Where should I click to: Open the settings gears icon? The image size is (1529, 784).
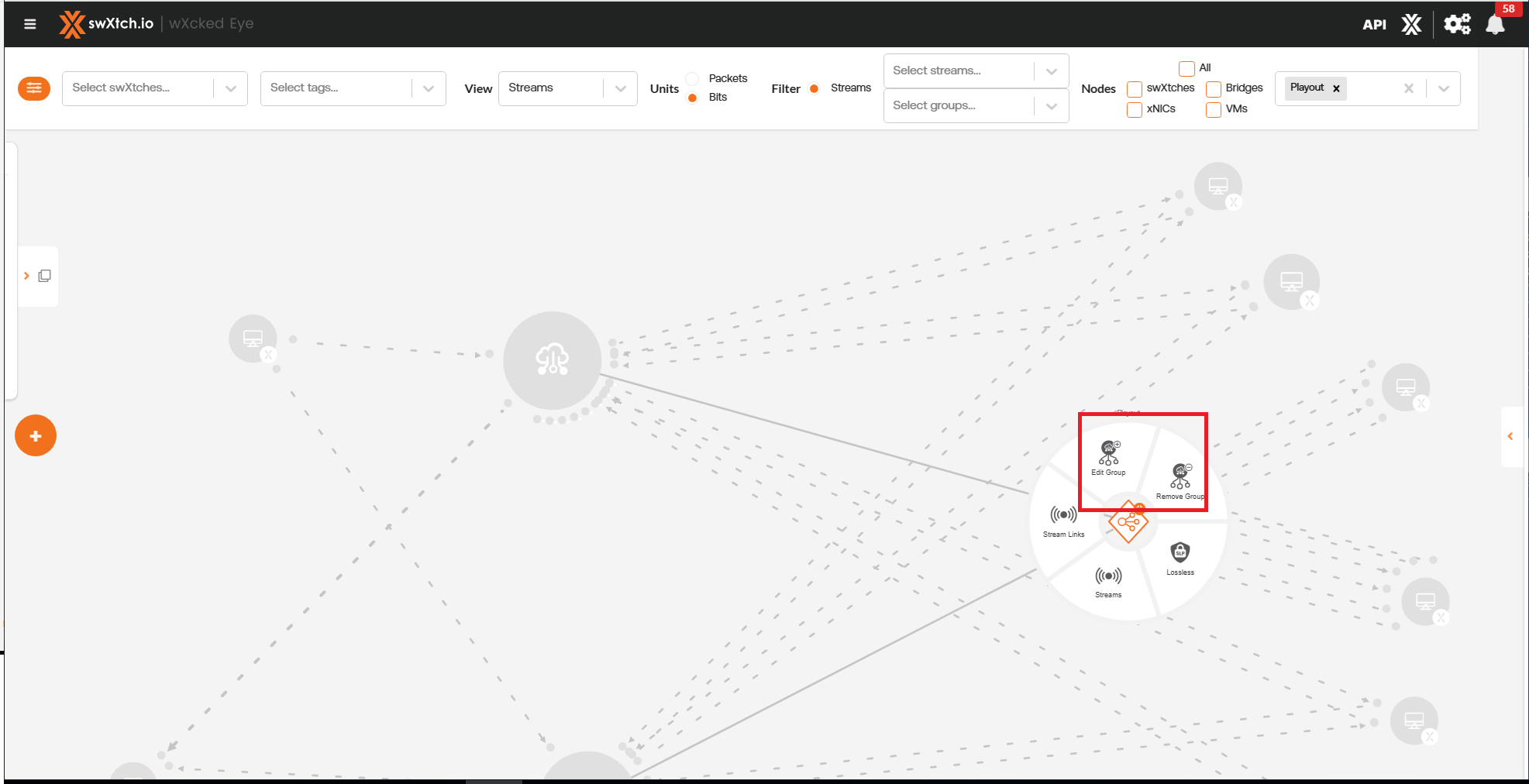point(1456,24)
